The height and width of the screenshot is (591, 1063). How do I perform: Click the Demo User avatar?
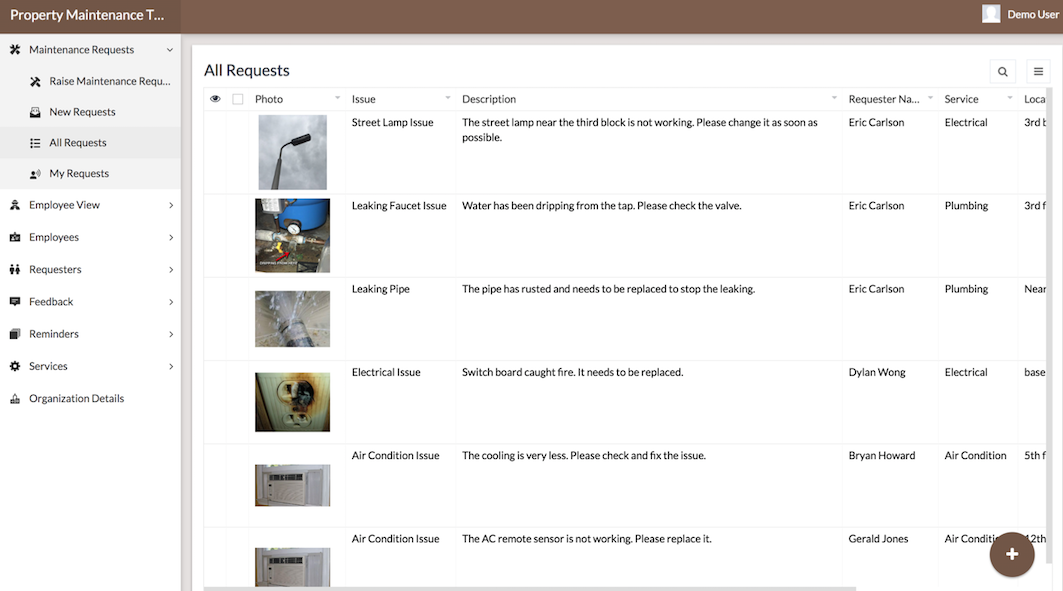991,14
